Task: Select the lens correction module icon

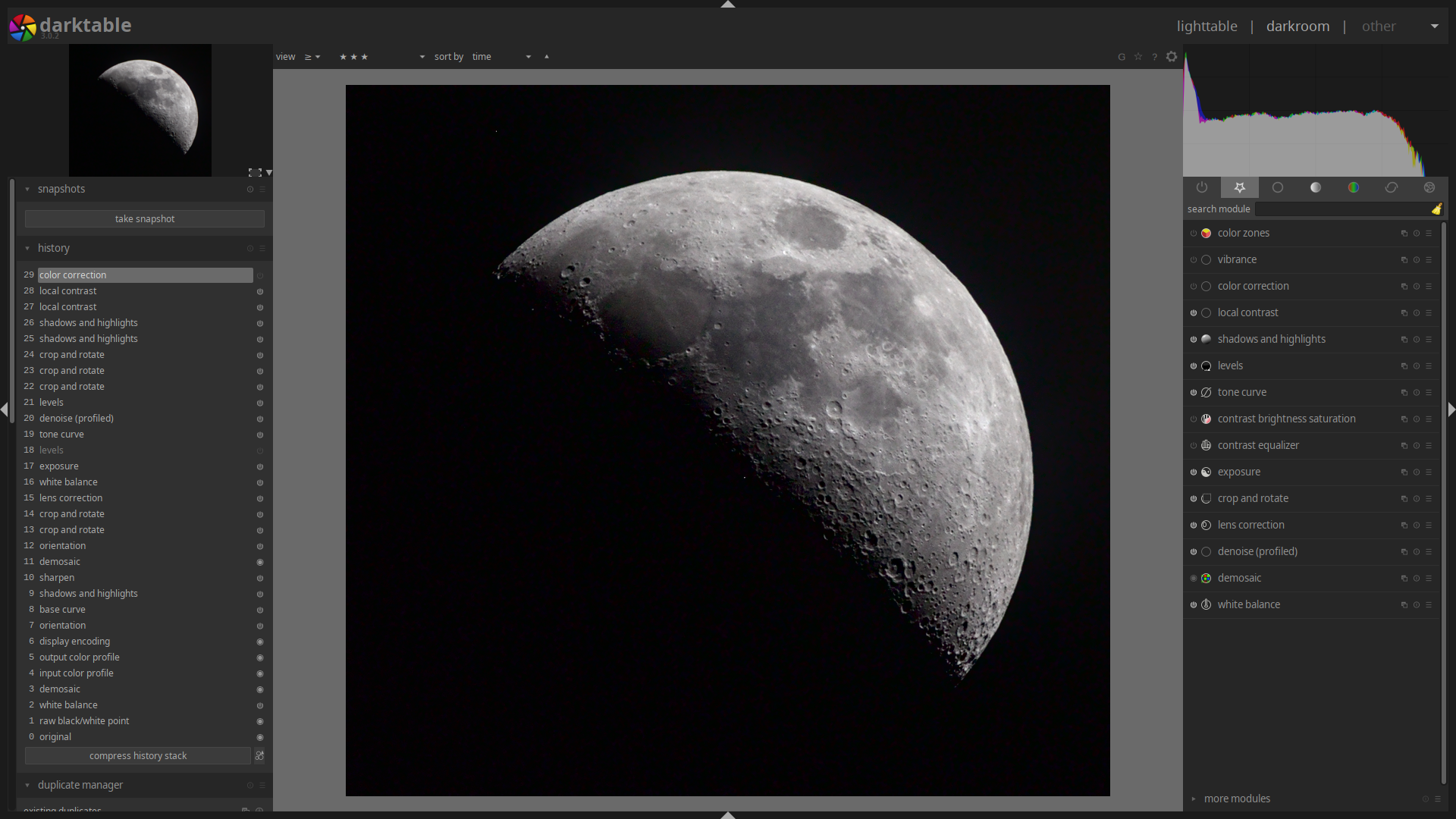Action: click(x=1207, y=524)
